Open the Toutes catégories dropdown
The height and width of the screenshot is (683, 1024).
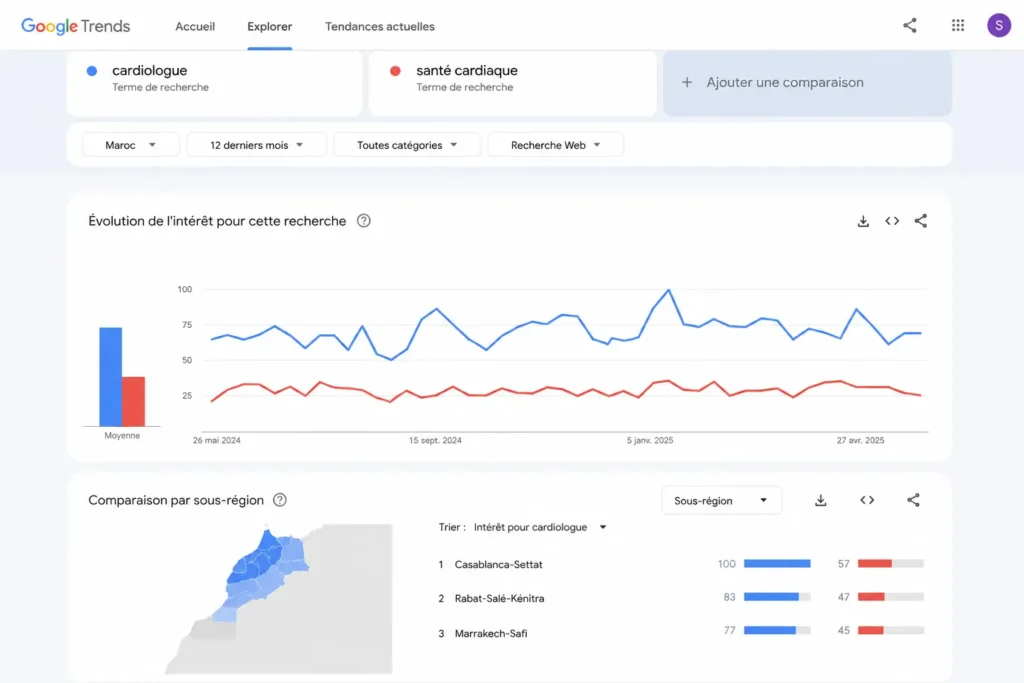[407, 145]
